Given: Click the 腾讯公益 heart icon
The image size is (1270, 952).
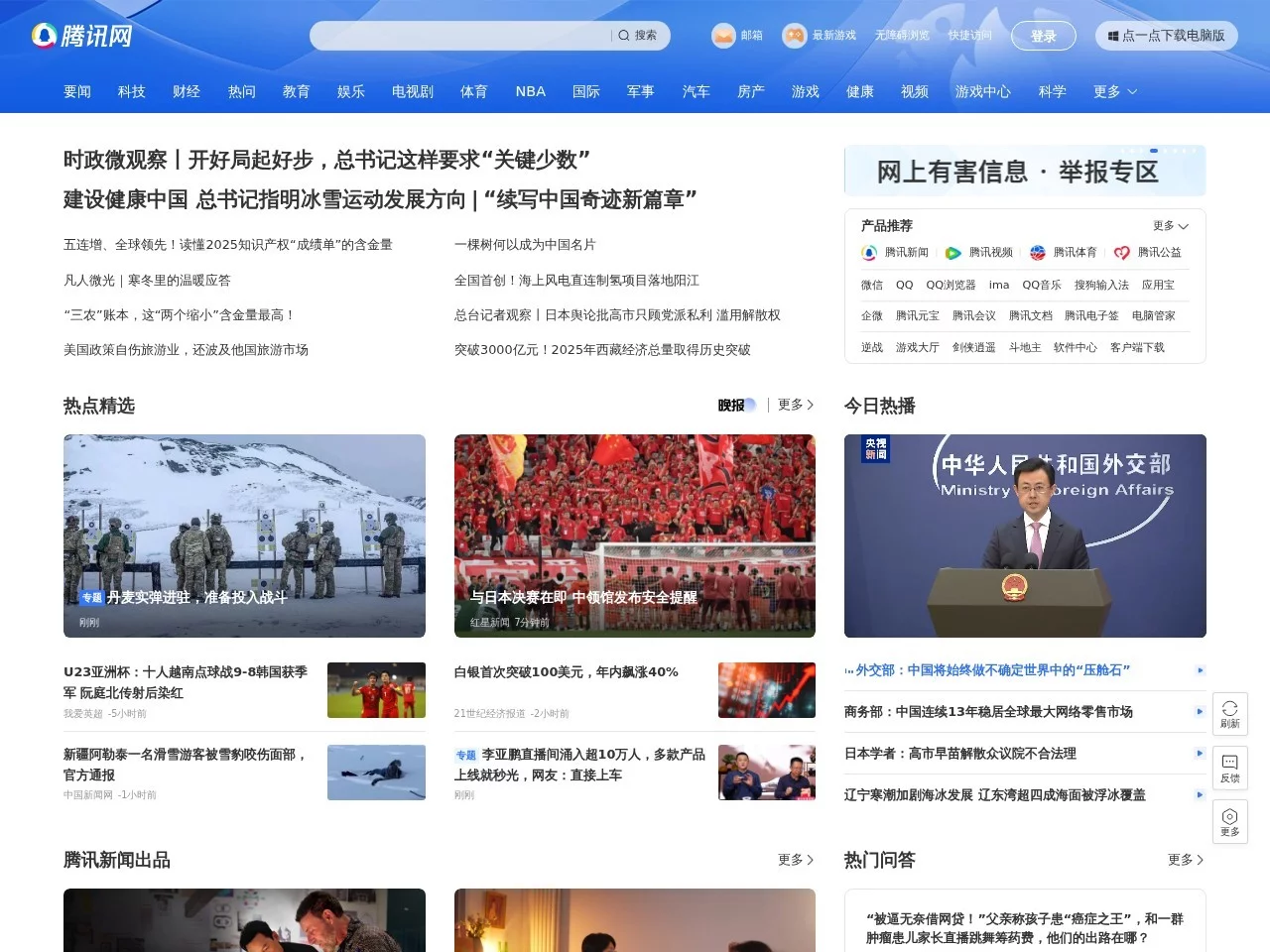Looking at the screenshot, I should click(1121, 253).
